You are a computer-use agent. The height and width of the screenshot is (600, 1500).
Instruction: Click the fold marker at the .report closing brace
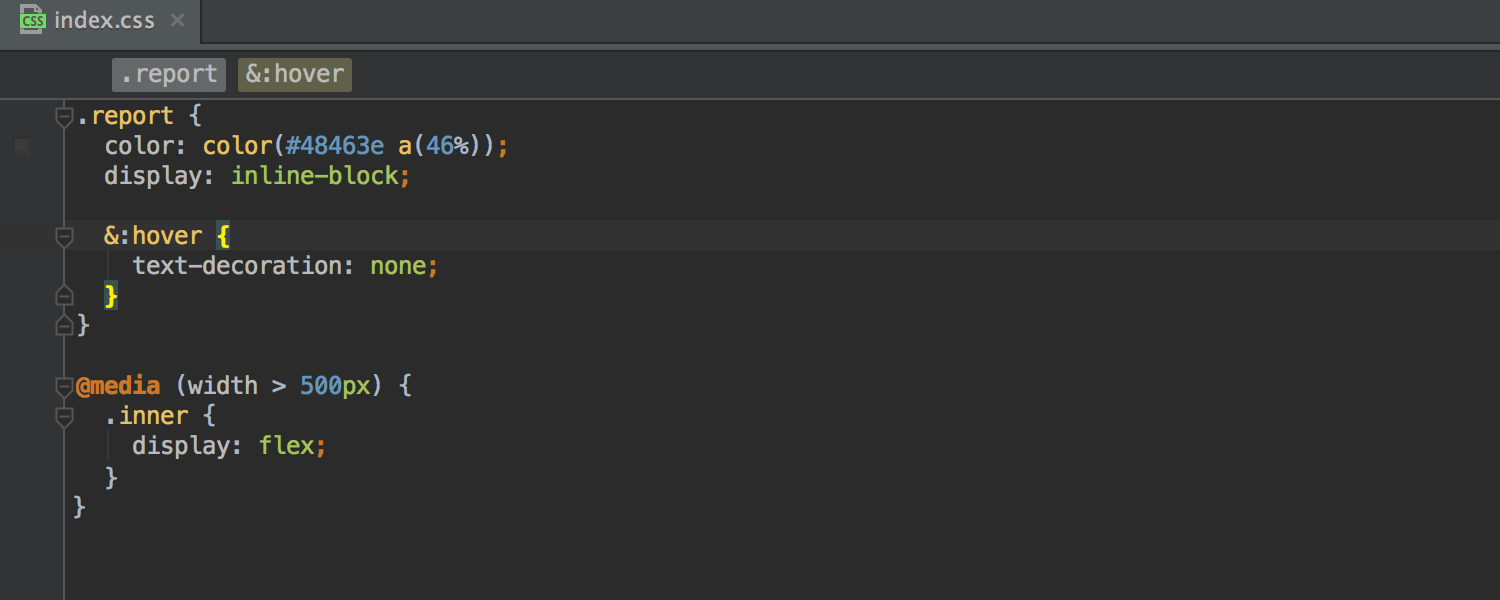tap(63, 324)
